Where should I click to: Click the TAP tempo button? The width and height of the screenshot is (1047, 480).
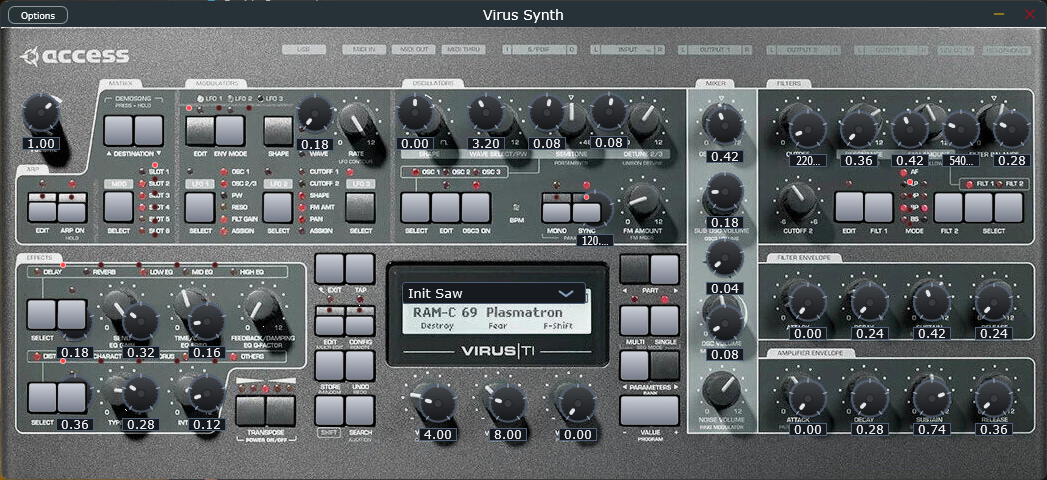[359, 268]
